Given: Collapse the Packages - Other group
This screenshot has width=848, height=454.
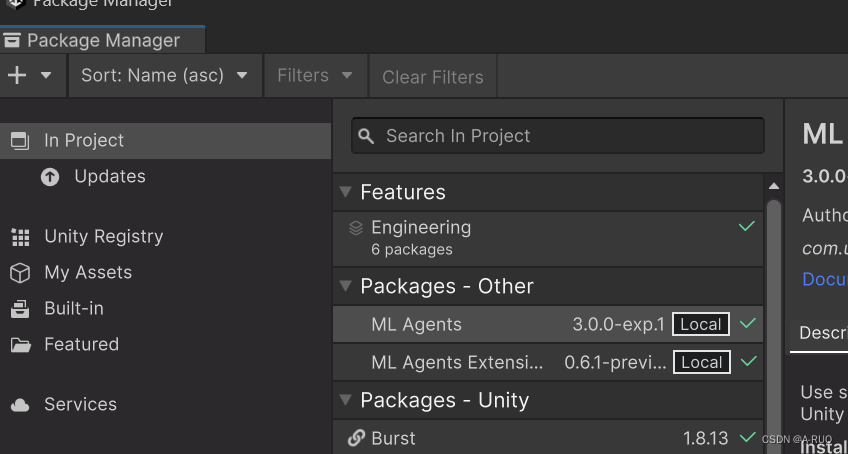Looking at the screenshot, I should coord(346,286).
